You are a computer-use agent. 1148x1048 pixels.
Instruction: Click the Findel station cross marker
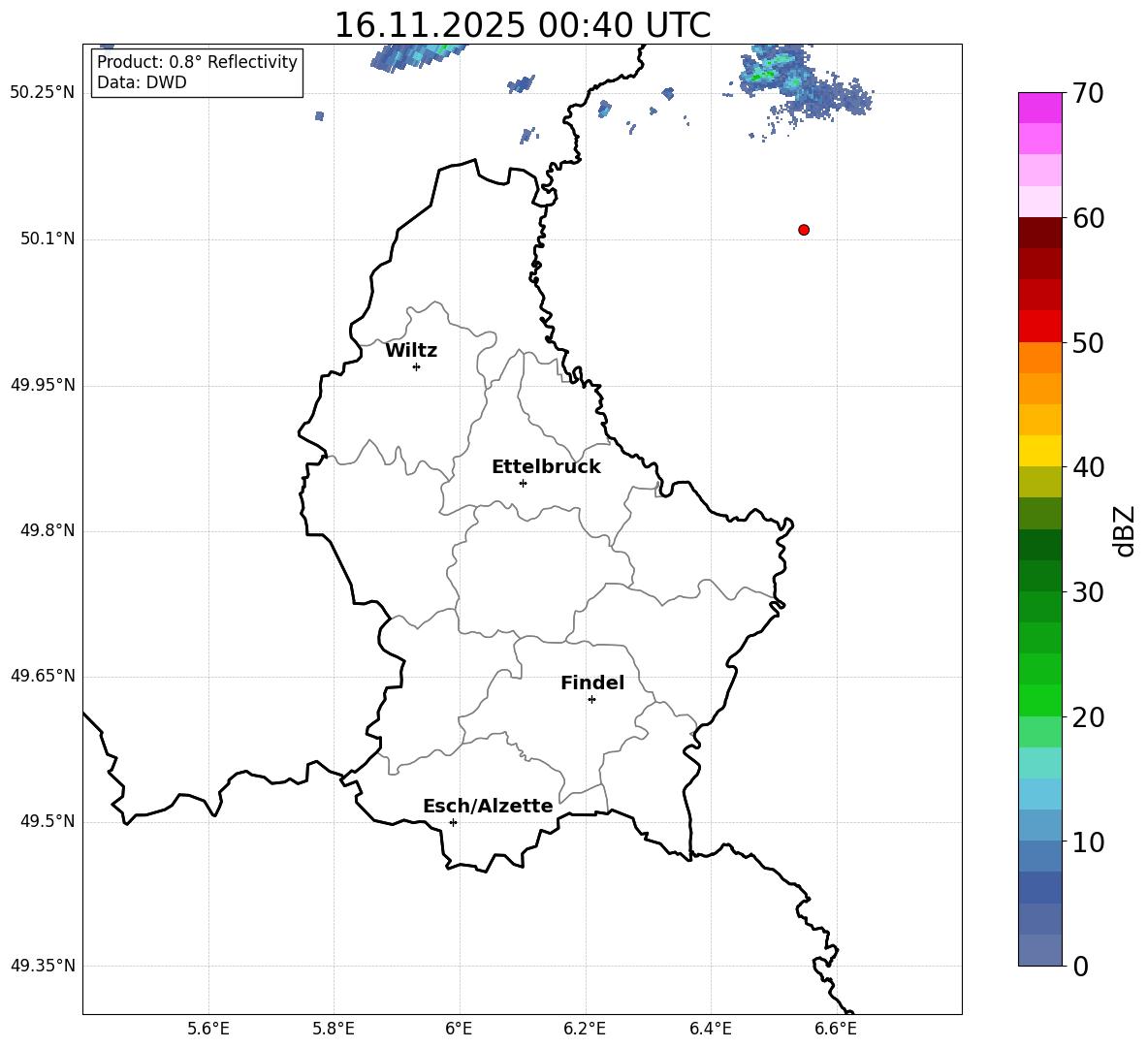(x=591, y=700)
